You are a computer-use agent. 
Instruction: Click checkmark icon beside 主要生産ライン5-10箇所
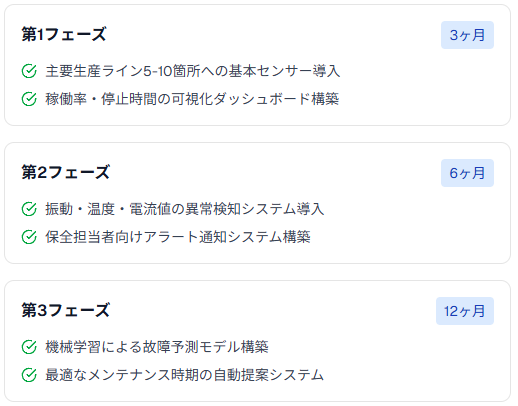29,71
